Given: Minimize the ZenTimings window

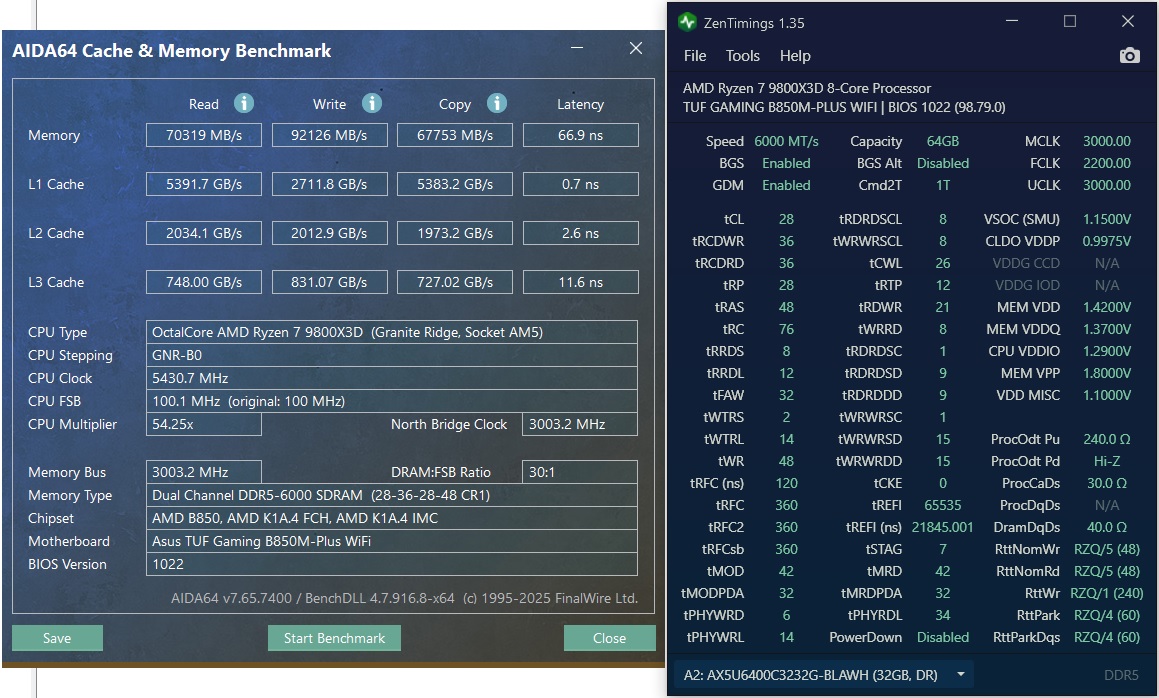Looking at the screenshot, I should pos(1012,21).
